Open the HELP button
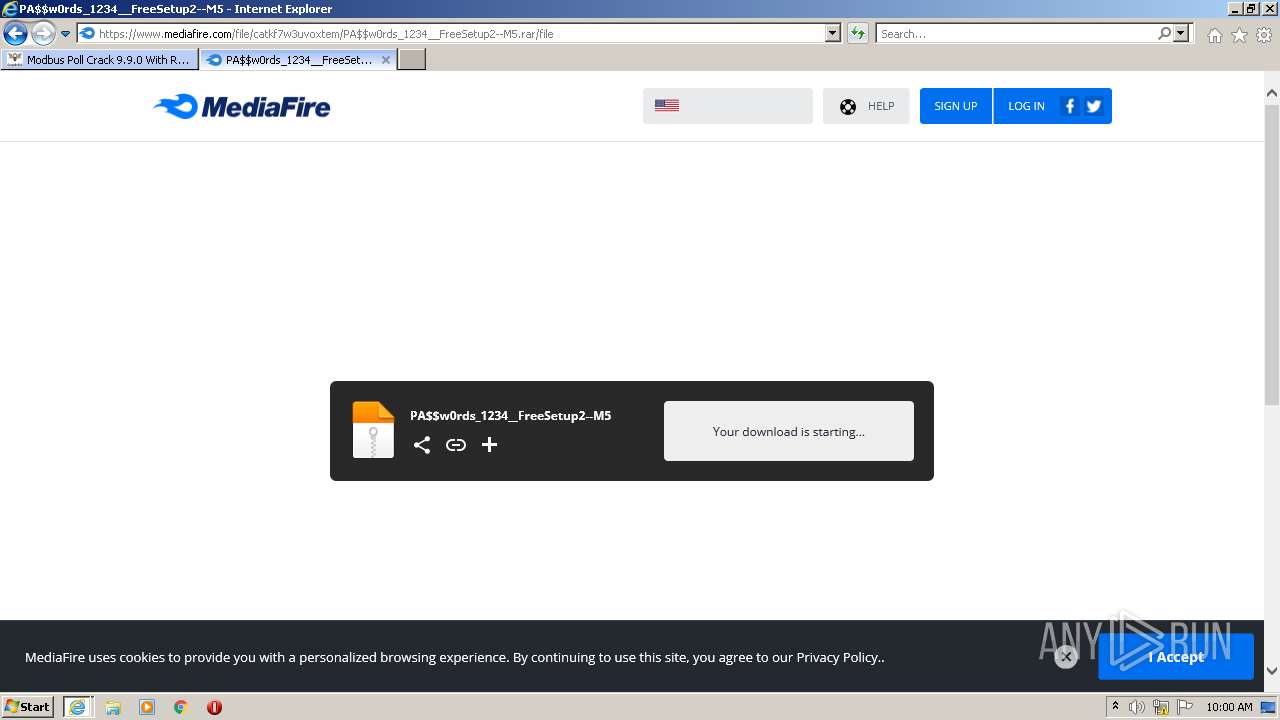The height and width of the screenshot is (720, 1280). (x=866, y=106)
